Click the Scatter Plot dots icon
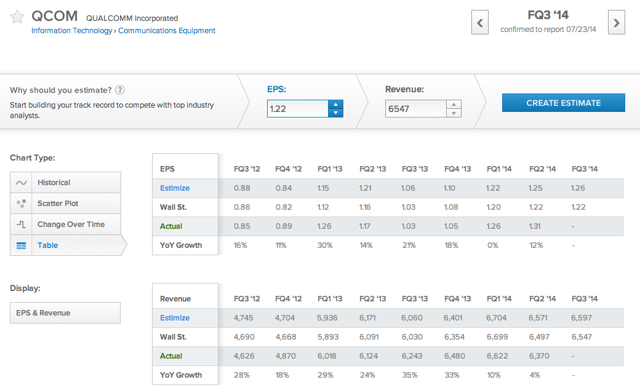 point(21,203)
